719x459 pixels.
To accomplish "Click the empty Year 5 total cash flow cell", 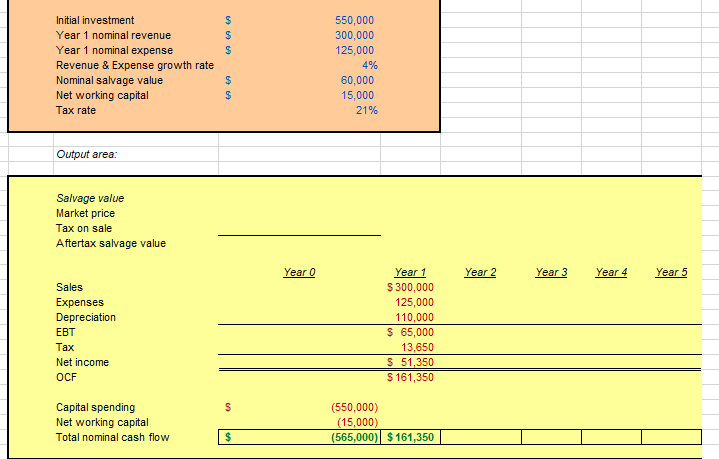I will point(671,437).
